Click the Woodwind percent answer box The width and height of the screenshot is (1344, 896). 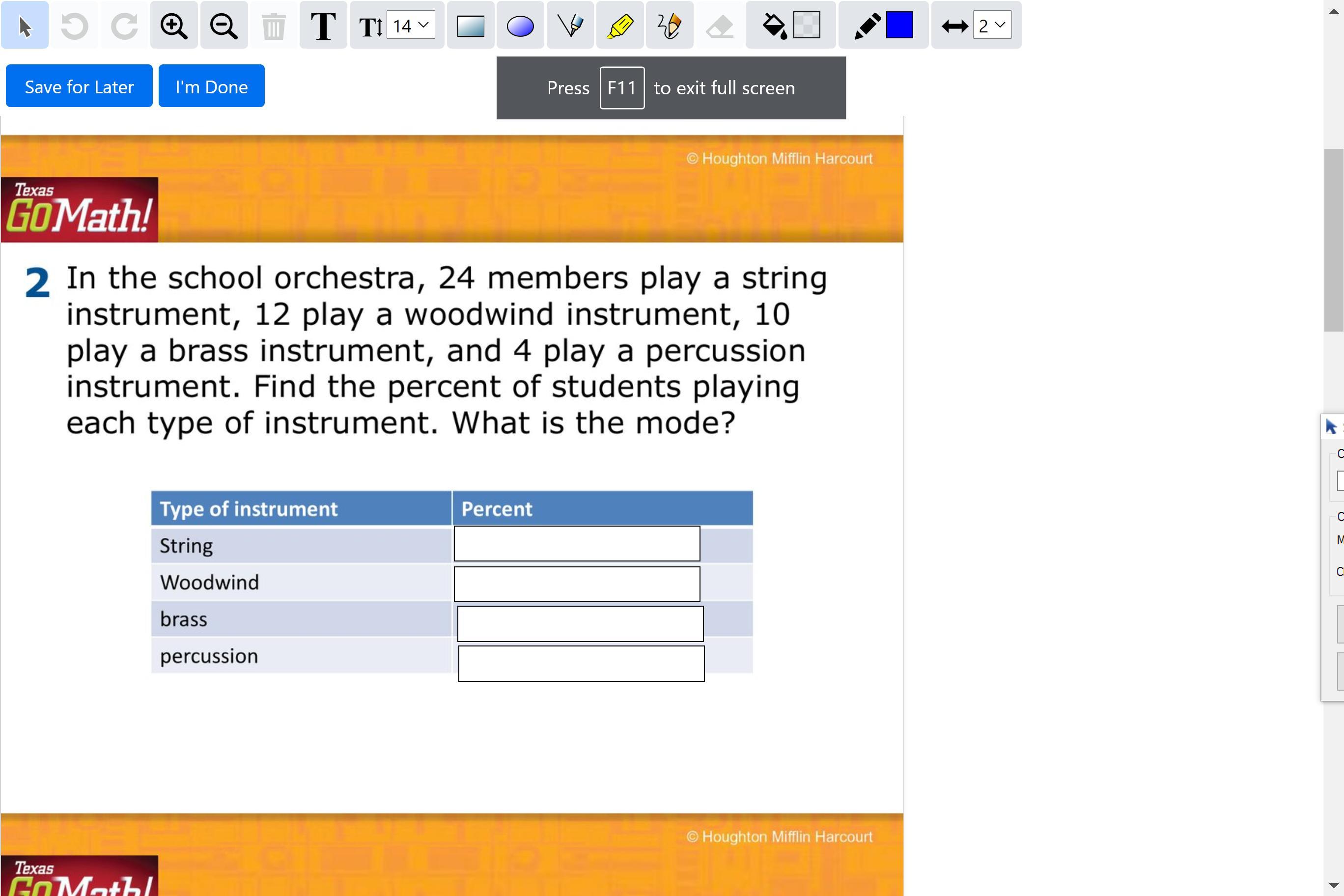[x=577, y=584]
